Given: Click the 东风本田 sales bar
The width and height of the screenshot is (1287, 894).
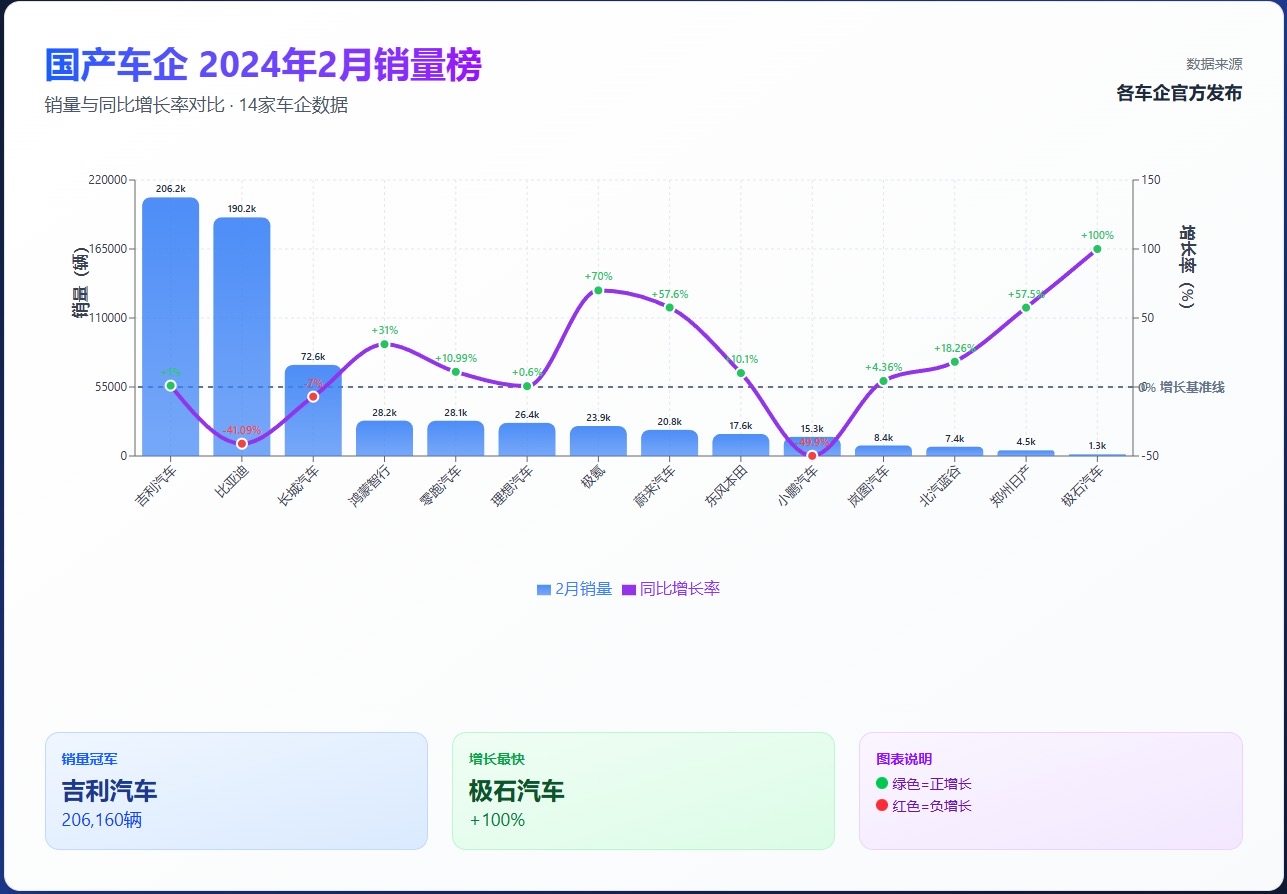Looking at the screenshot, I should click(x=741, y=445).
